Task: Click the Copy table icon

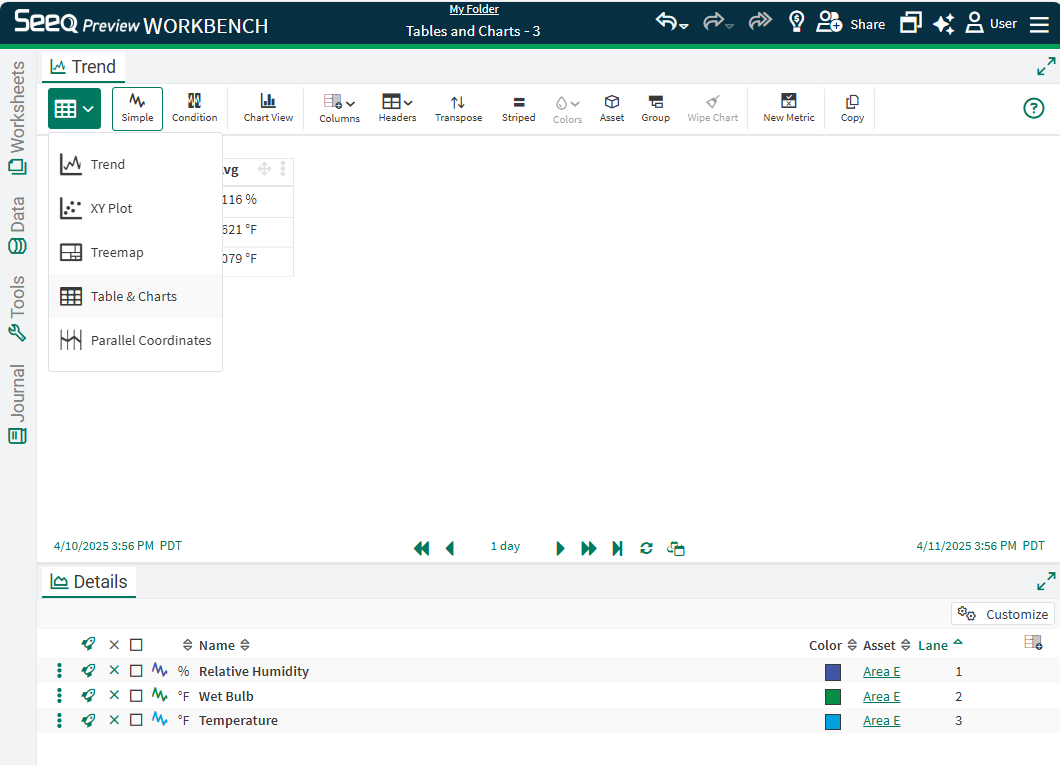Action: pos(852,108)
